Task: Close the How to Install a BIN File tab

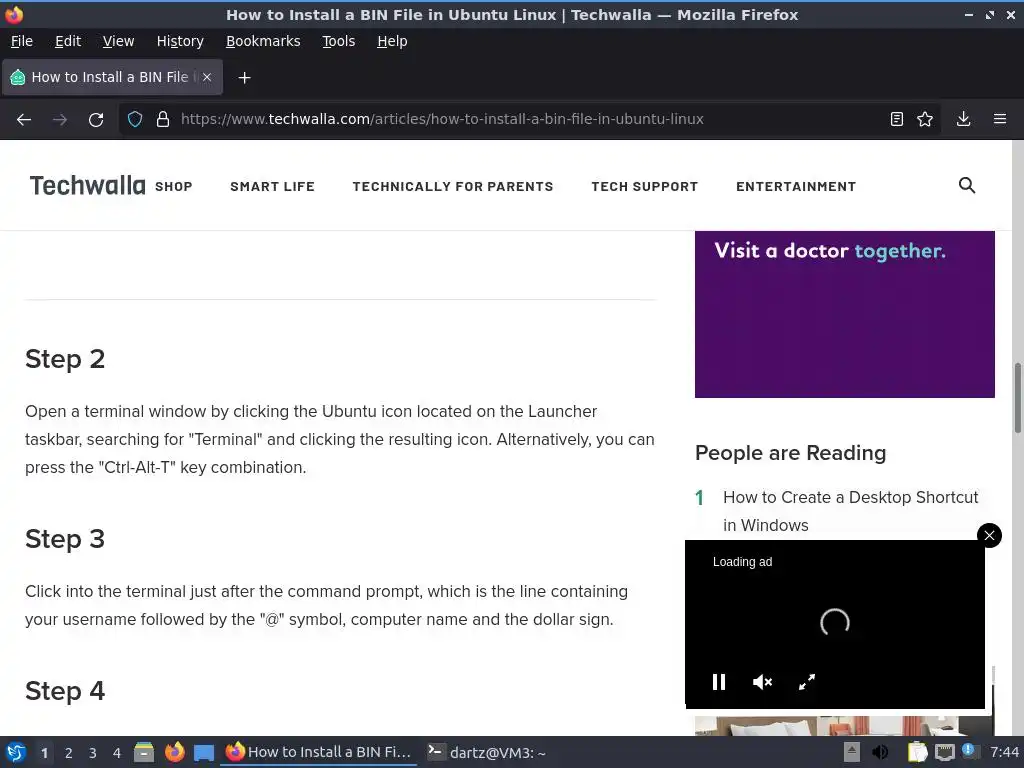Action: [x=207, y=77]
